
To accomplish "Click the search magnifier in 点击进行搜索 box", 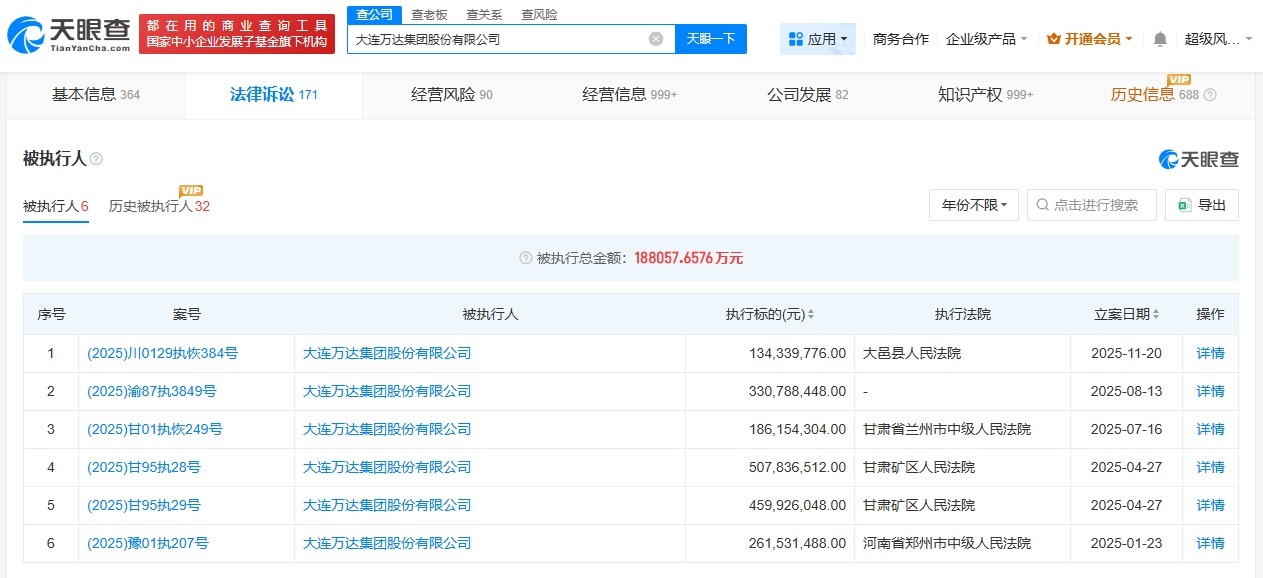I will [x=1043, y=204].
